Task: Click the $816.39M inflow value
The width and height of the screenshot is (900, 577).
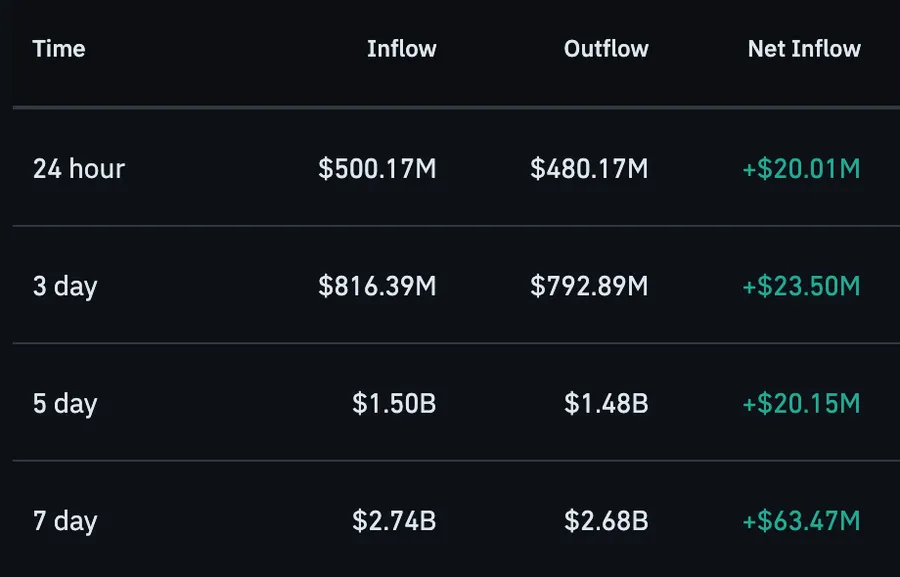Action: [x=377, y=286]
